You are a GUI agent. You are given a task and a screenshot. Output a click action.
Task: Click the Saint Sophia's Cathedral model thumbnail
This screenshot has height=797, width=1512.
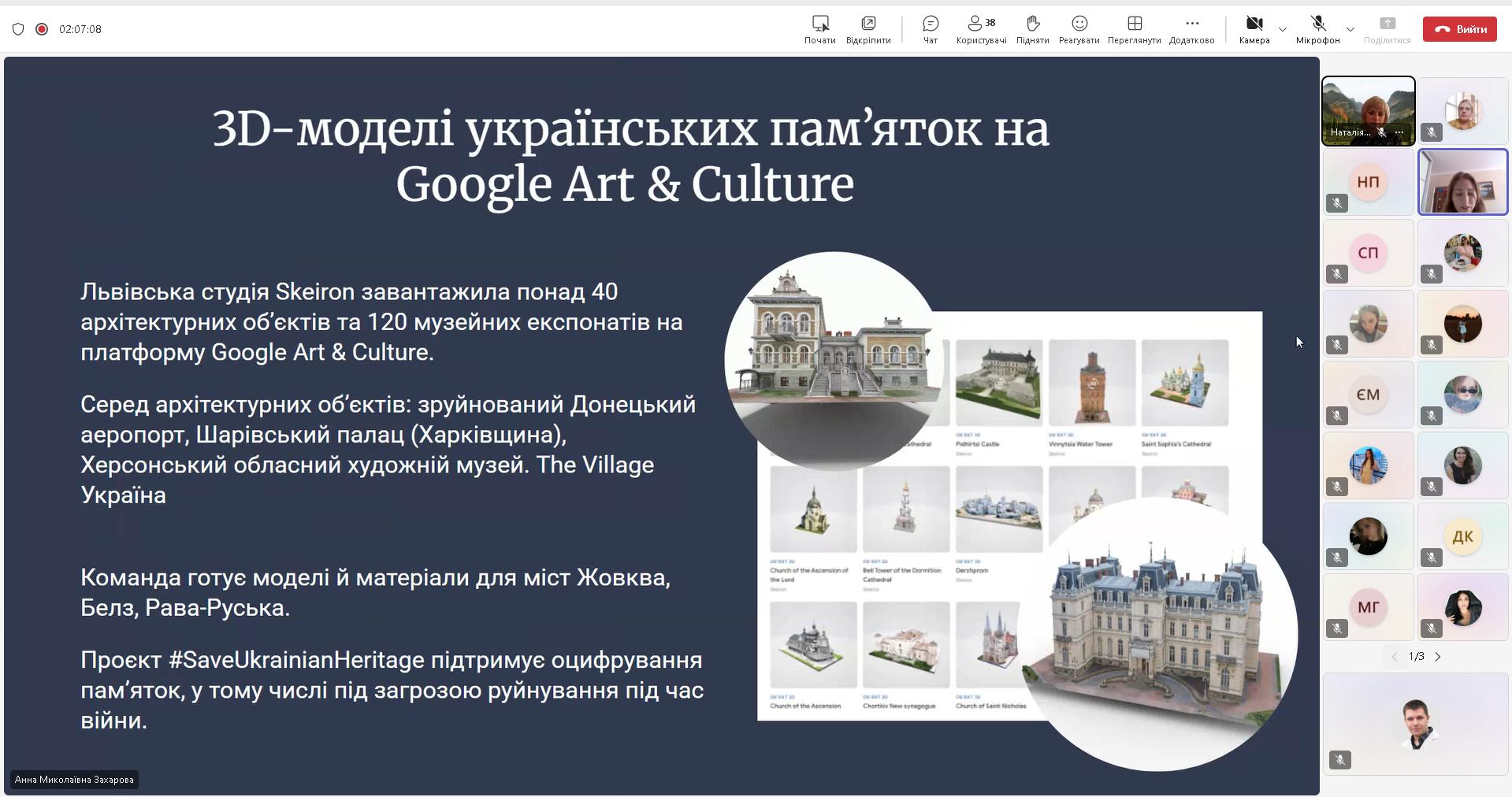coord(1185,383)
